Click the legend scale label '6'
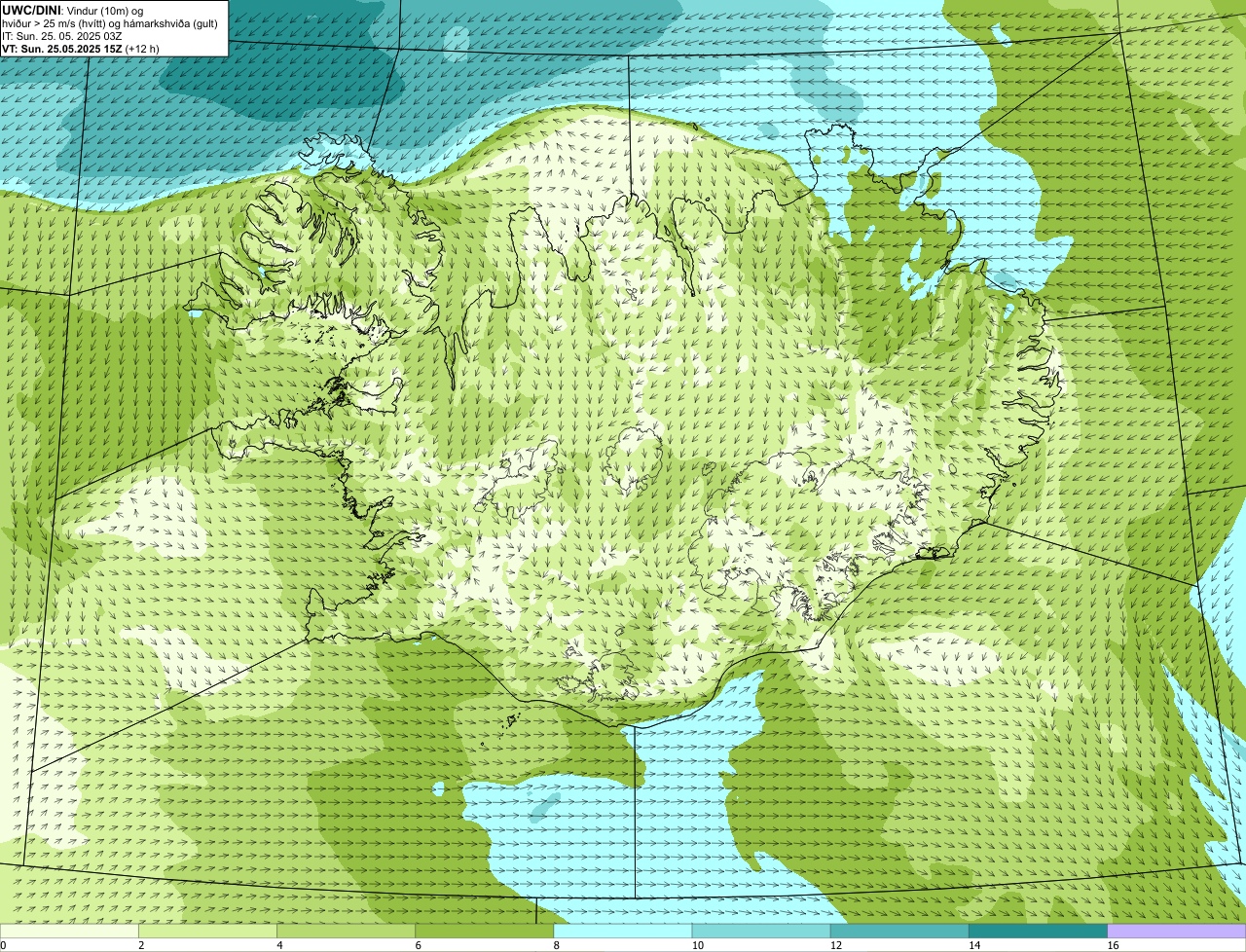Image resolution: width=1246 pixels, height=952 pixels. tap(418, 945)
